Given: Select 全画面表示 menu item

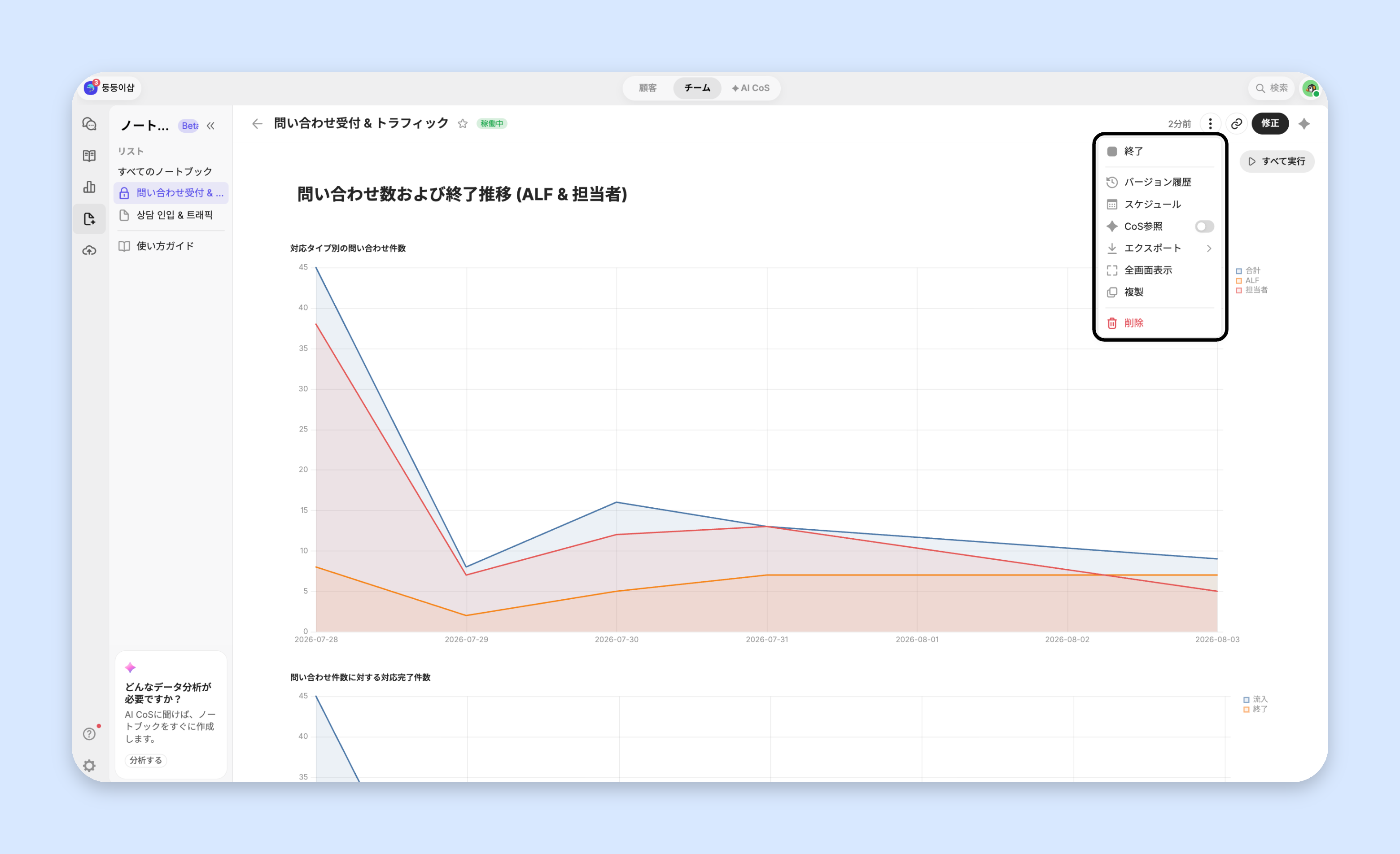Looking at the screenshot, I should [x=1159, y=270].
